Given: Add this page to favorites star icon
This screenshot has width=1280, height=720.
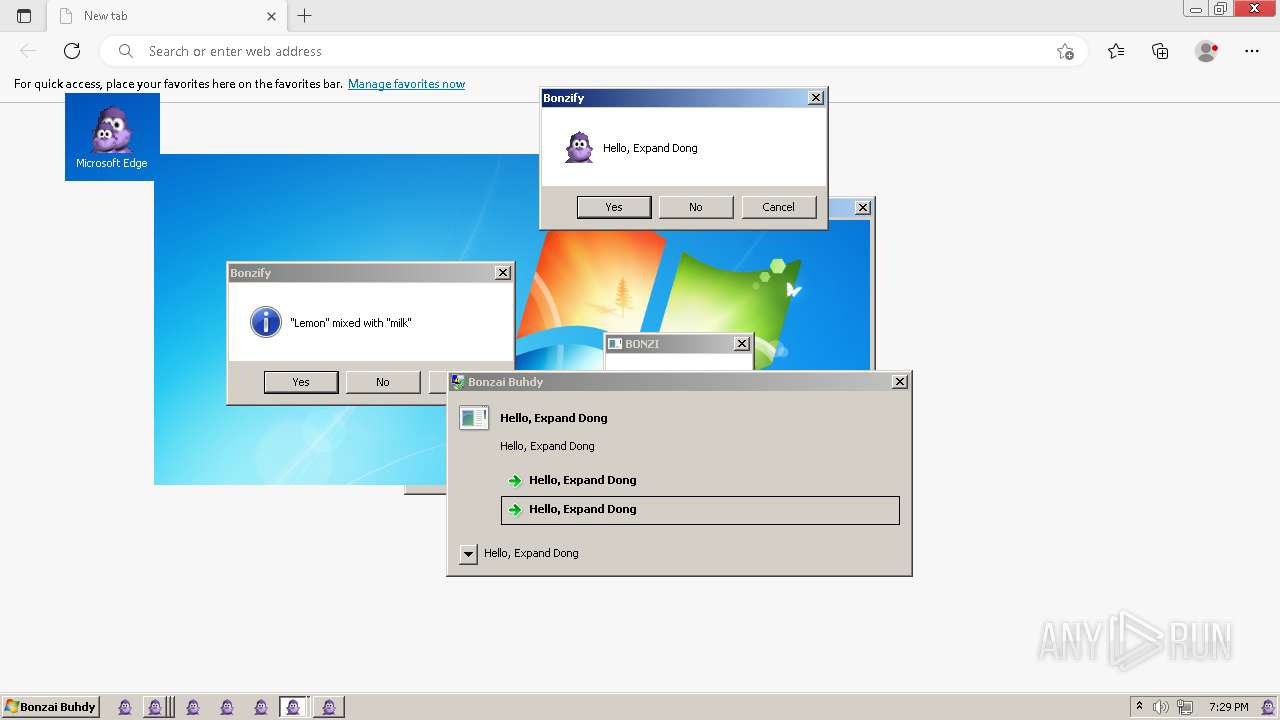Looking at the screenshot, I should (x=1065, y=51).
